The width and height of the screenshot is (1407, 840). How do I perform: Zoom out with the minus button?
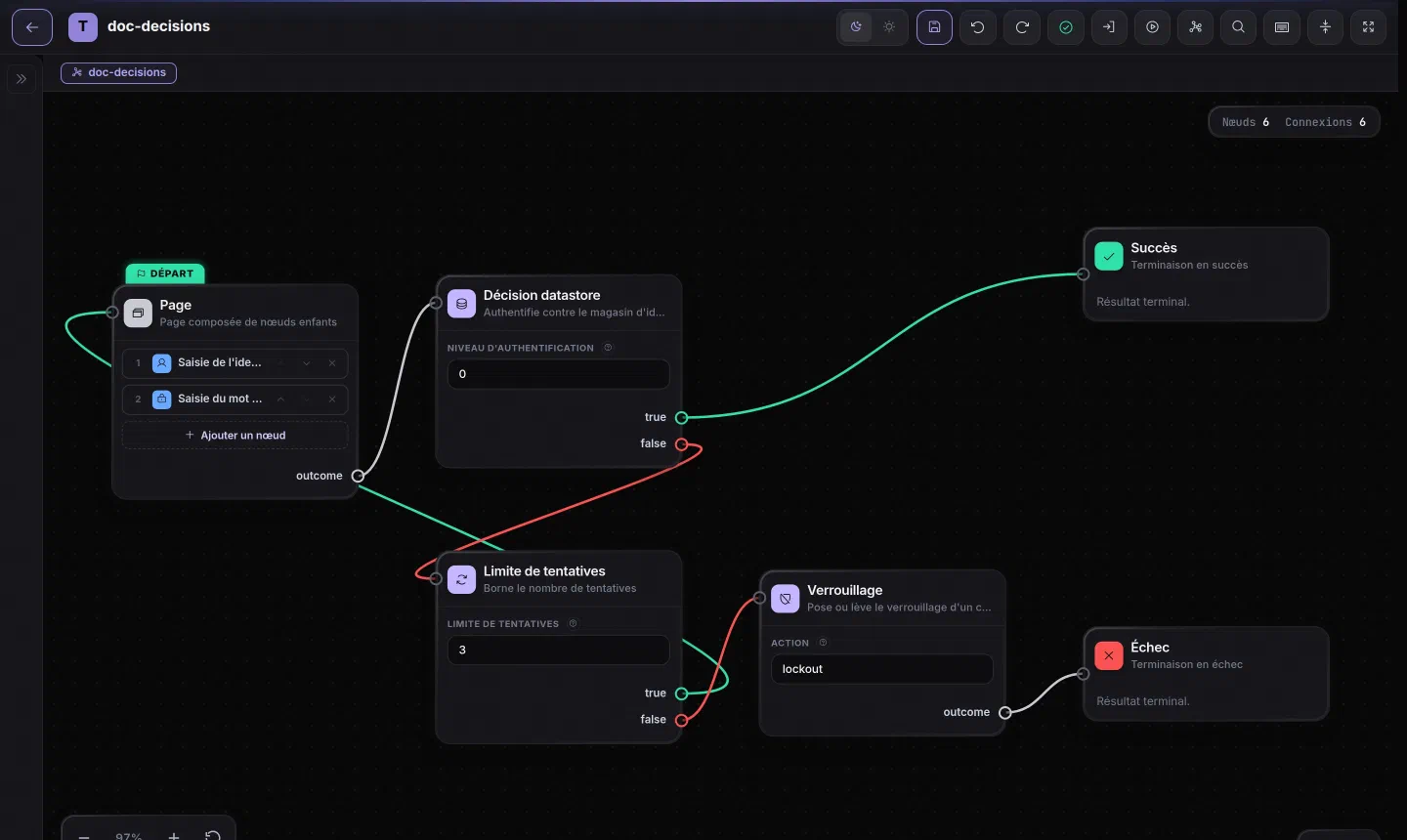click(84, 836)
